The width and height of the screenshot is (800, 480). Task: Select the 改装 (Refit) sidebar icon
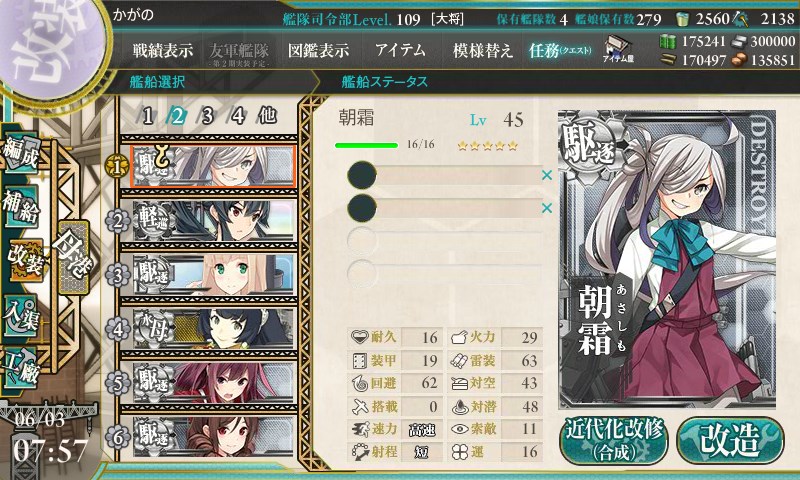[x=24, y=260]
